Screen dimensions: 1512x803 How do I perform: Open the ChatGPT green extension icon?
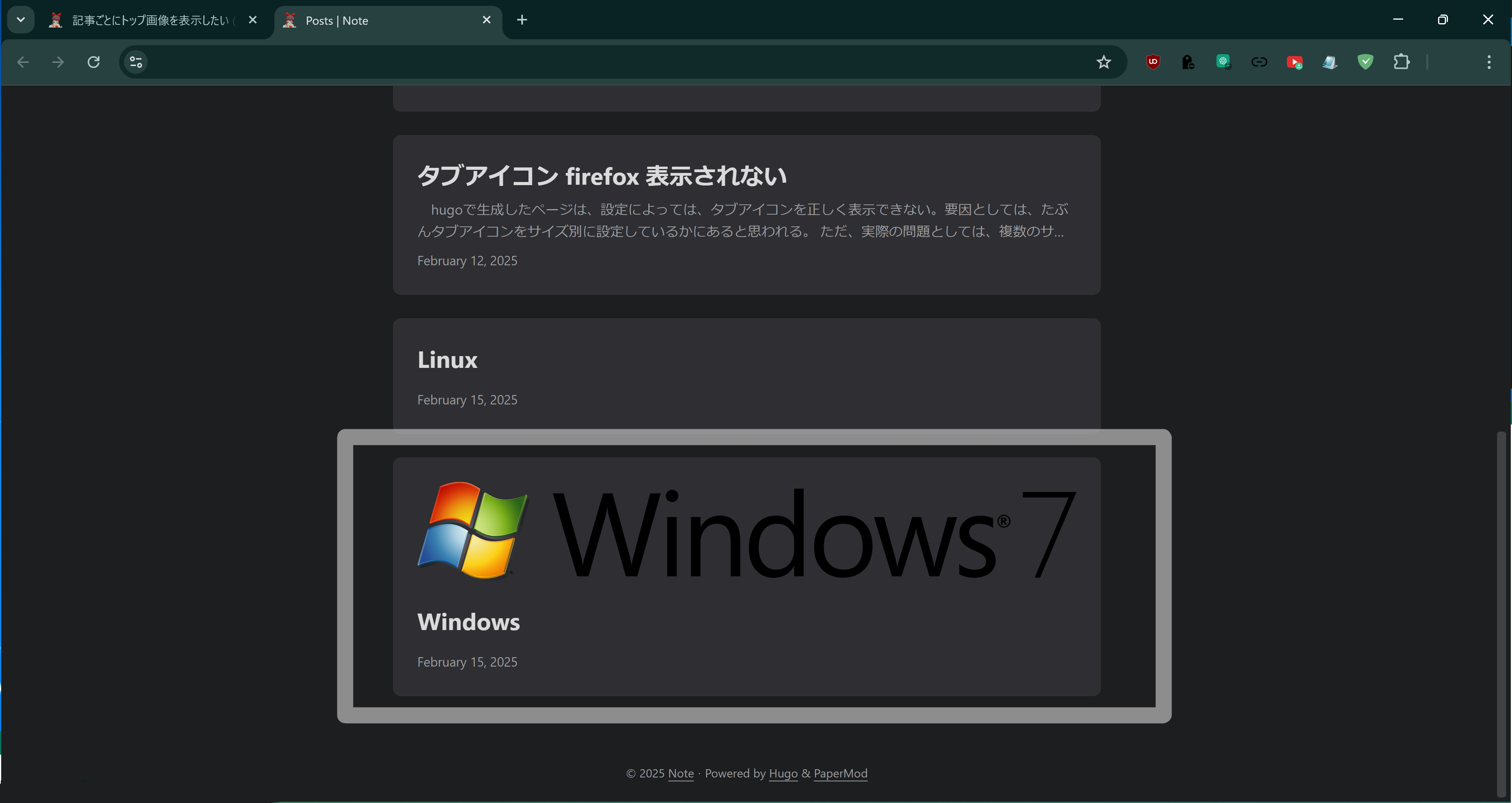[x=1223, y=62]
